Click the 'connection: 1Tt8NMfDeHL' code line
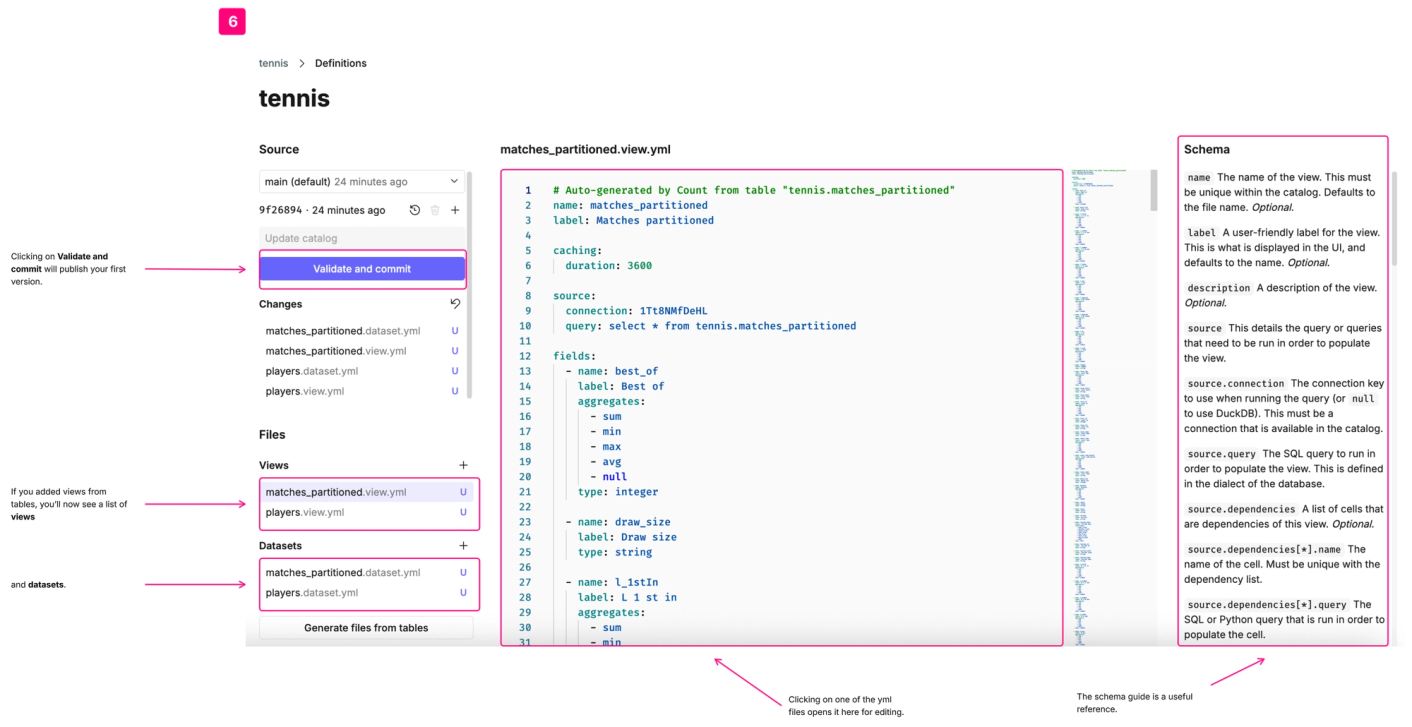The image size is (1412, 727). coord(636,311)
